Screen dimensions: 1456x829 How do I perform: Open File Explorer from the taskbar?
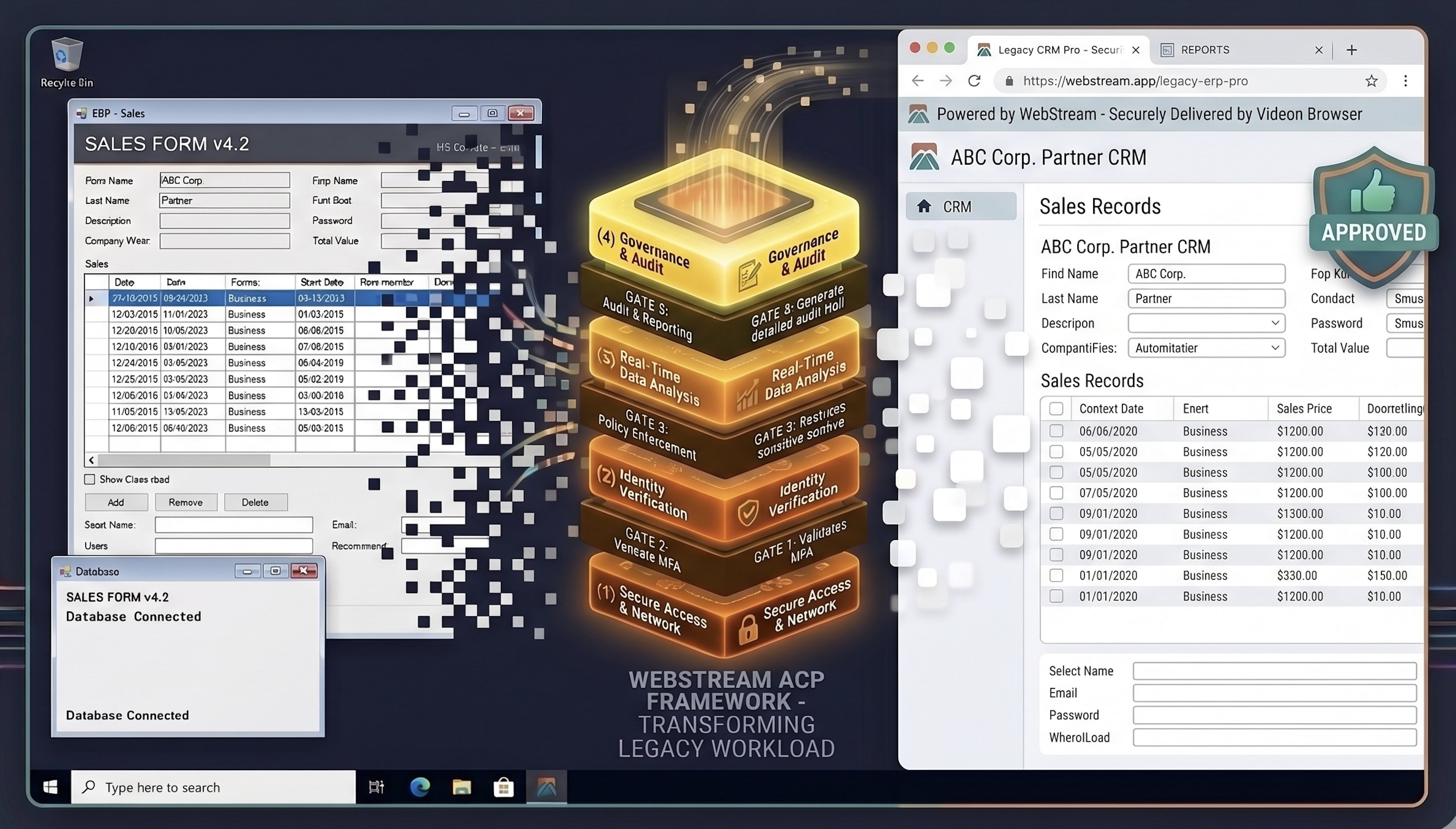click(x=462, y=787)
